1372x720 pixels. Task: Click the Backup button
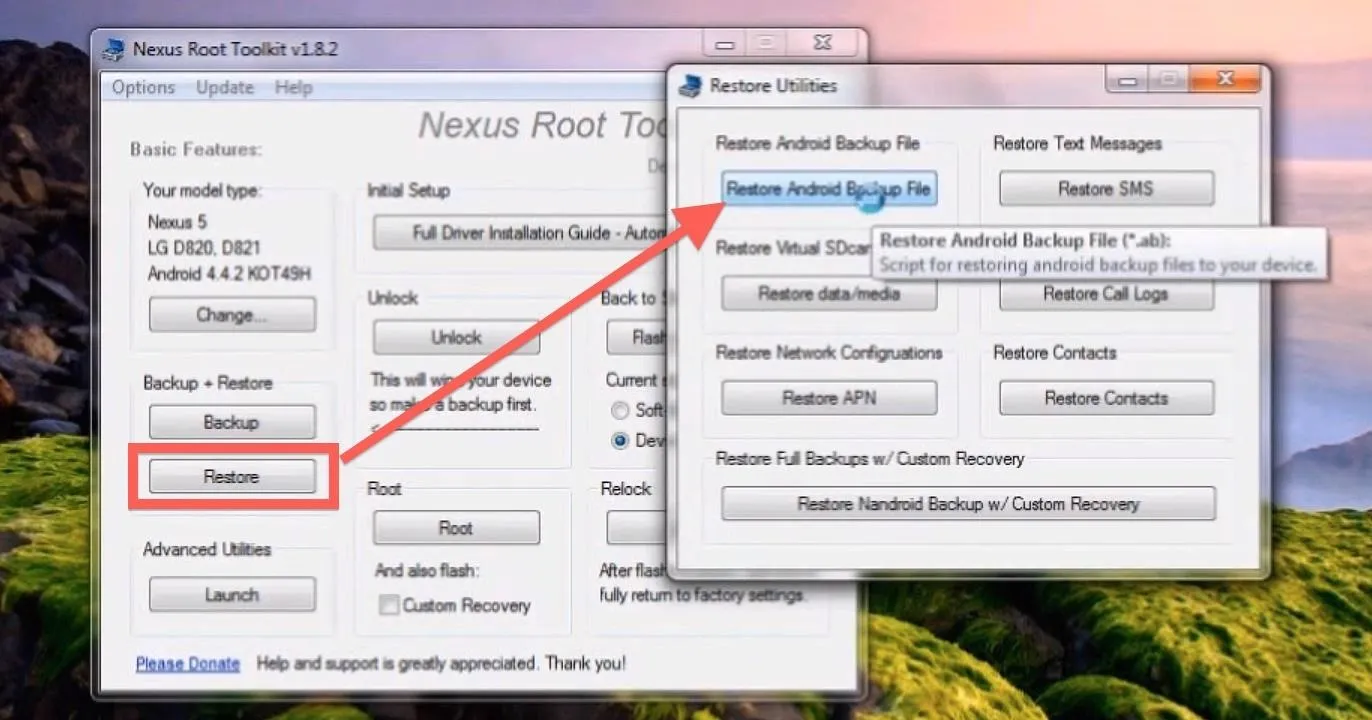point(232,422)
